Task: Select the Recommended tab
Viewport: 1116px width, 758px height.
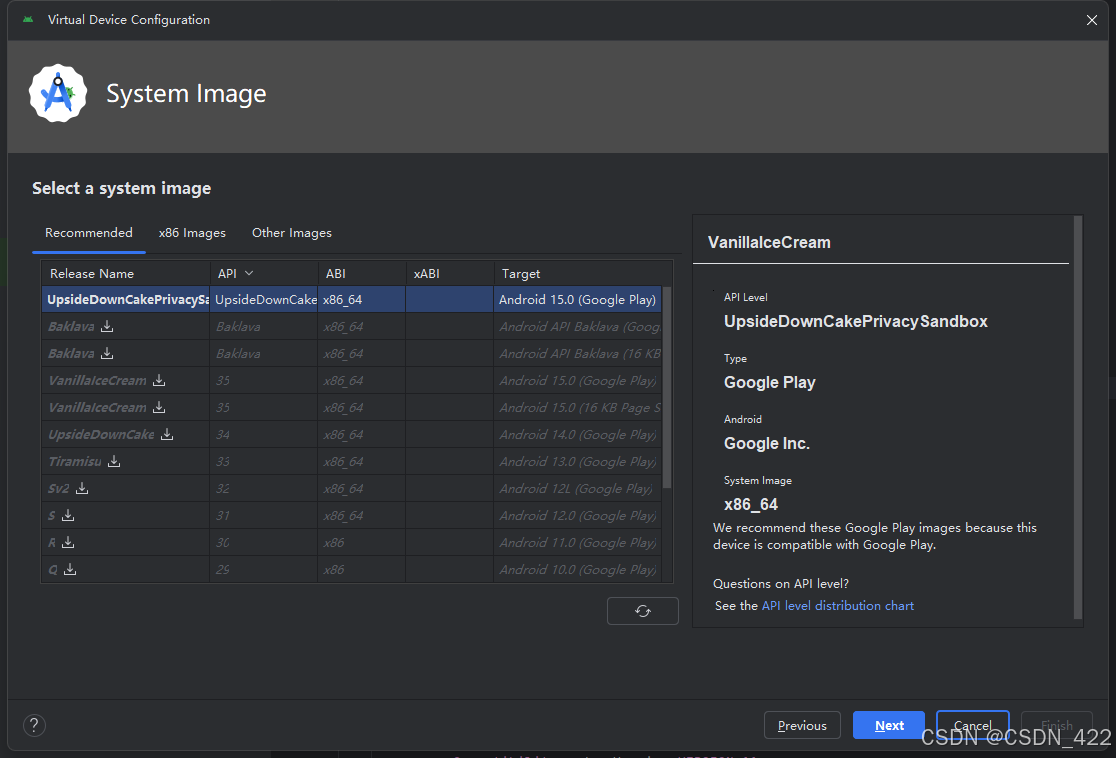Action: point(89,233)
